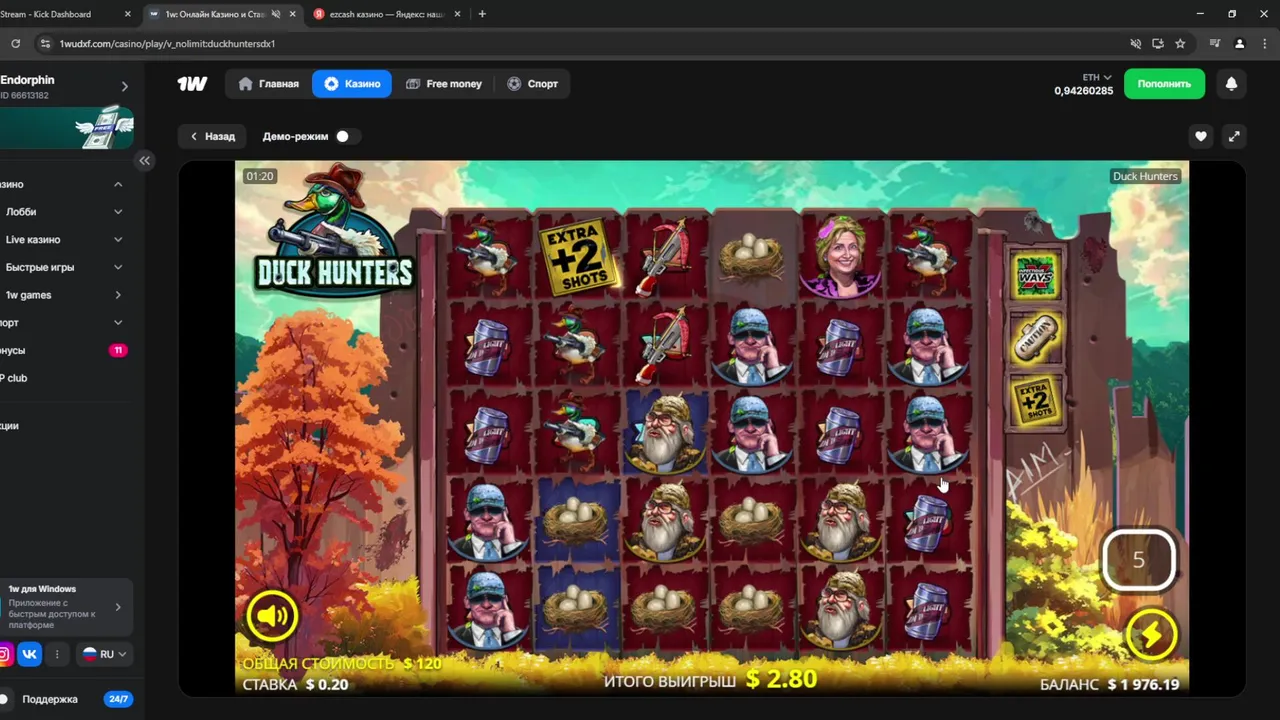Viewport: 1280px width, 720px height.
Task: Open the browser three-dot menu
Action: tap(1264, 43)
